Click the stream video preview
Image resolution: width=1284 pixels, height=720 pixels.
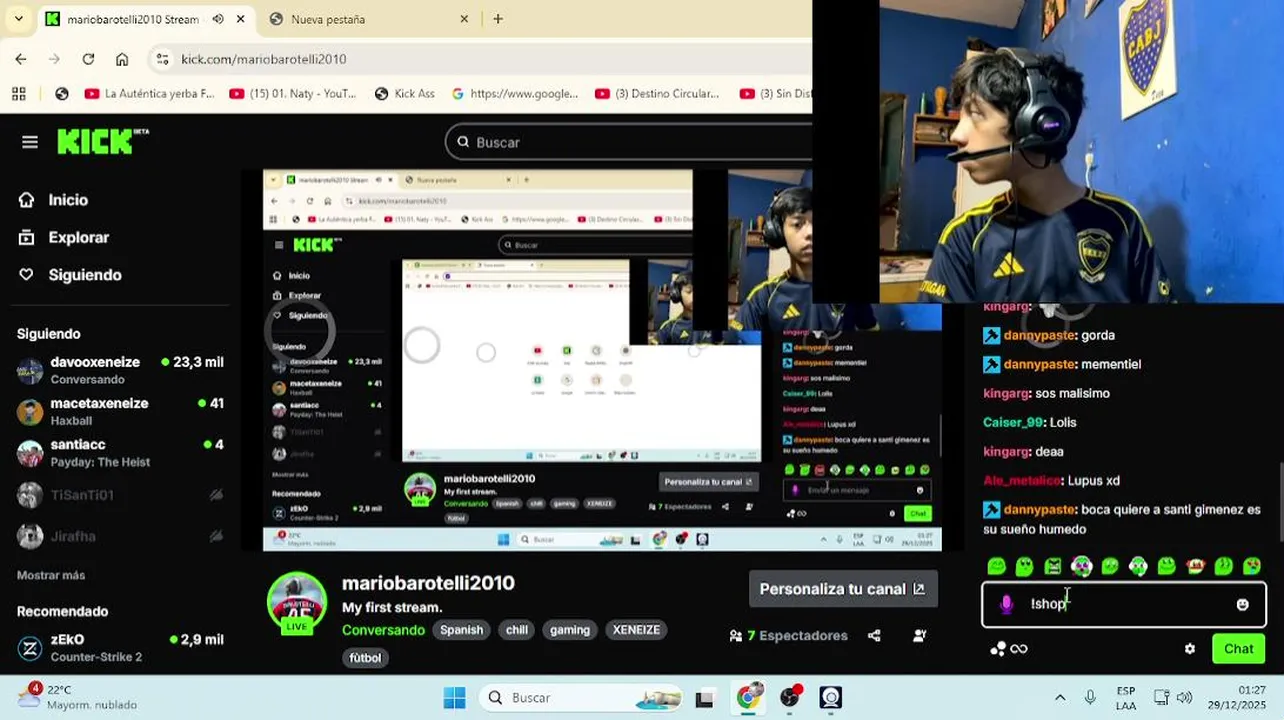pos(602,360)
